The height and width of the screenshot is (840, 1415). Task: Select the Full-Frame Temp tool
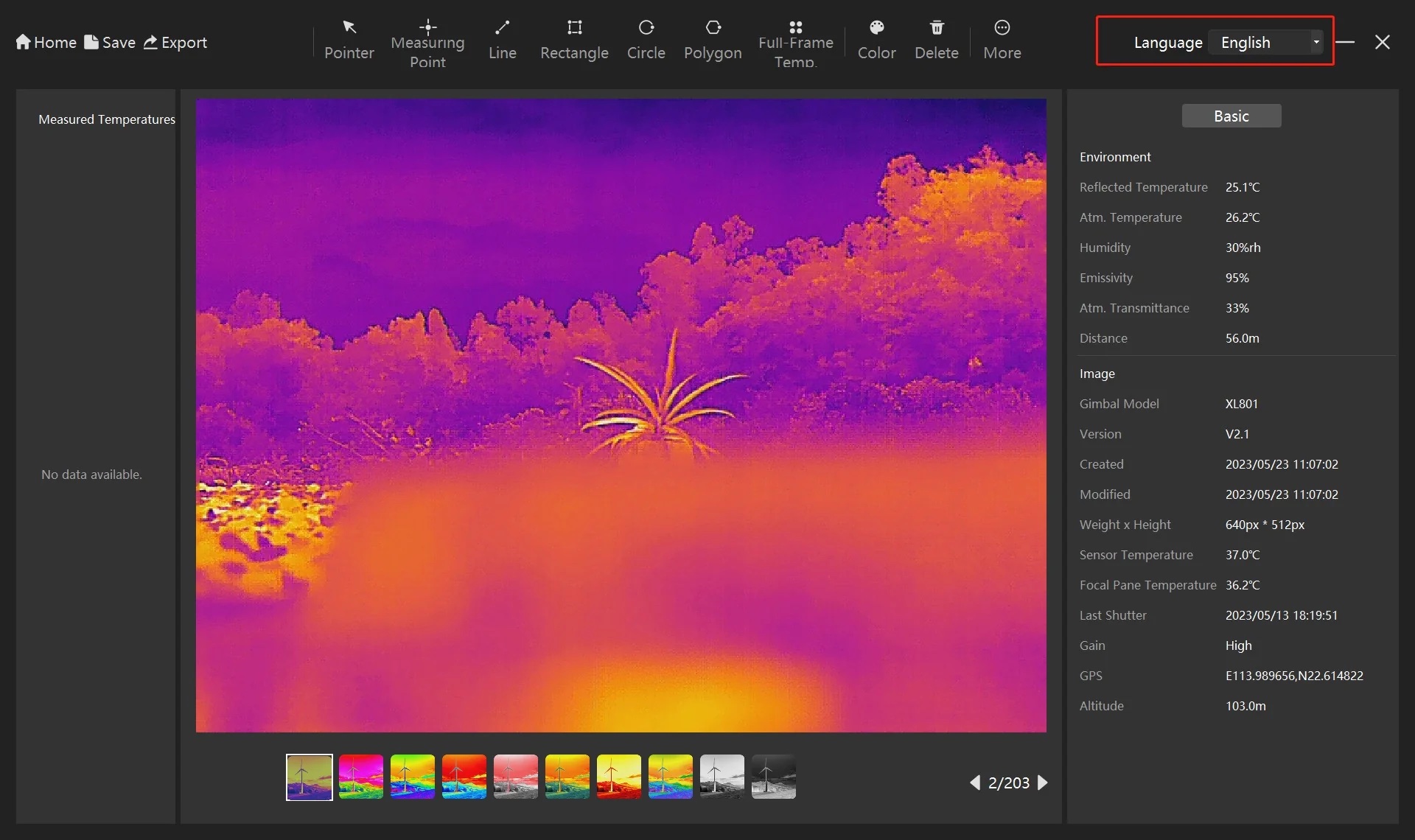tap(796, 41)
